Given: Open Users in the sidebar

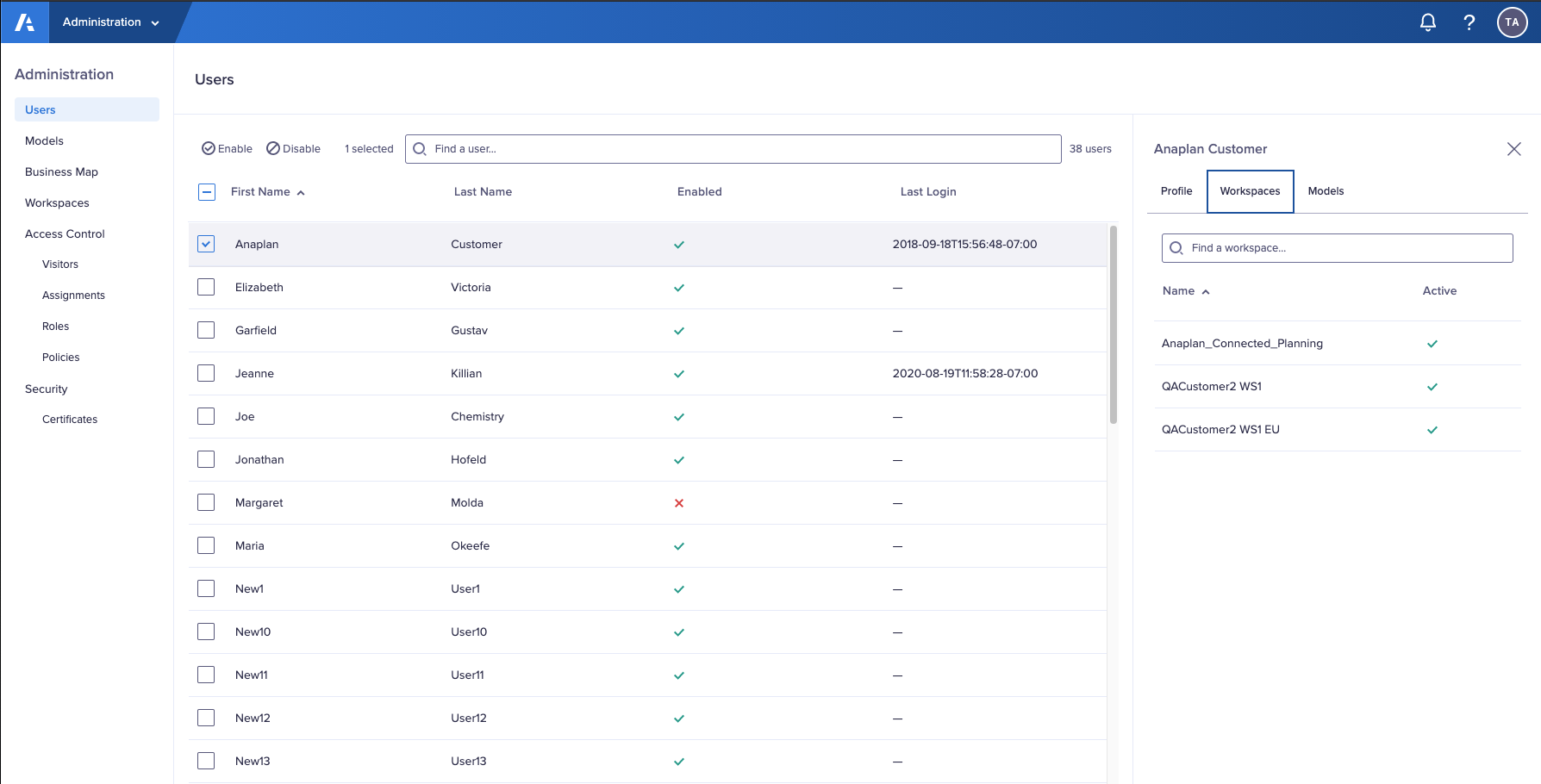Looking at the screenshot, I should pyautogui.click(x=87, y=109).
